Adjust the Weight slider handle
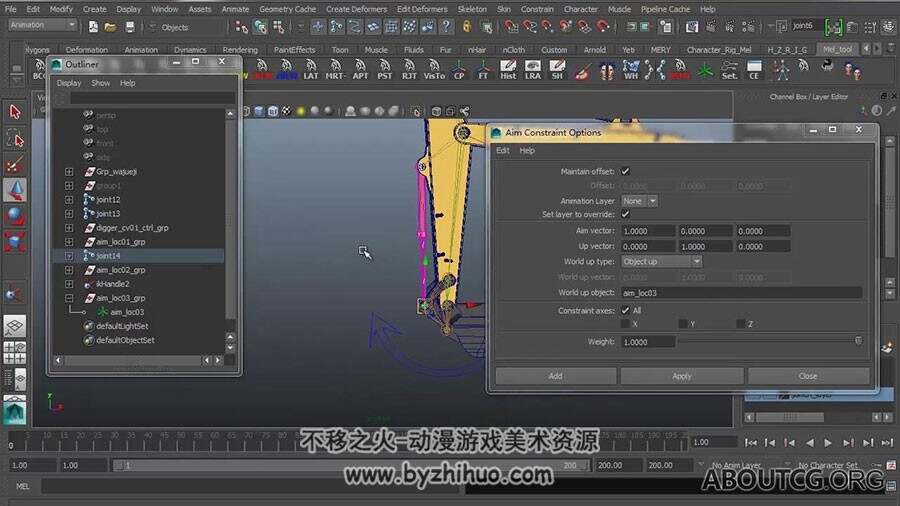 click(858, 341)
